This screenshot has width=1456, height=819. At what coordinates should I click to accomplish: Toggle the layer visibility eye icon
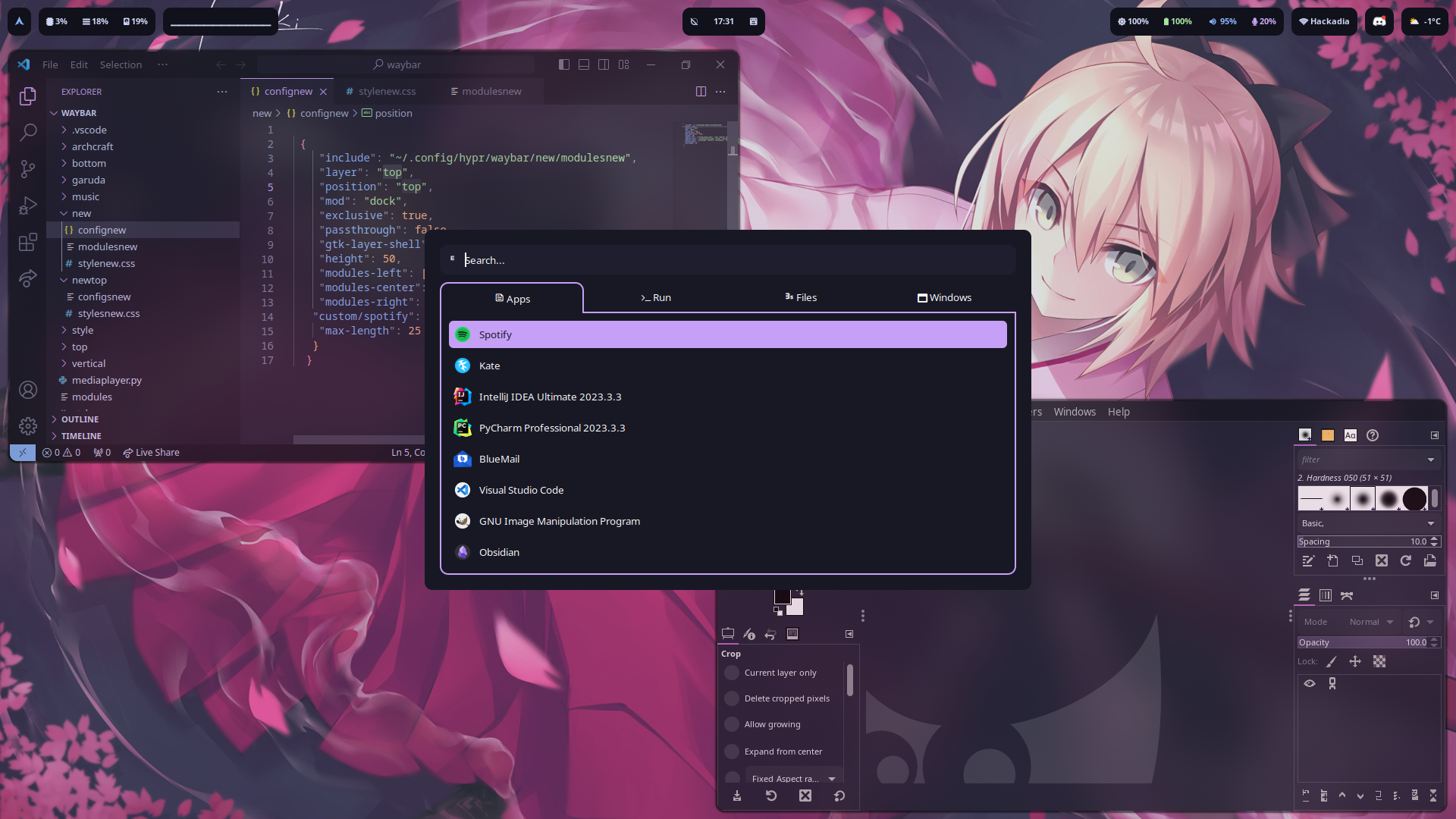pyautogui.click(x=1310, y=683)
